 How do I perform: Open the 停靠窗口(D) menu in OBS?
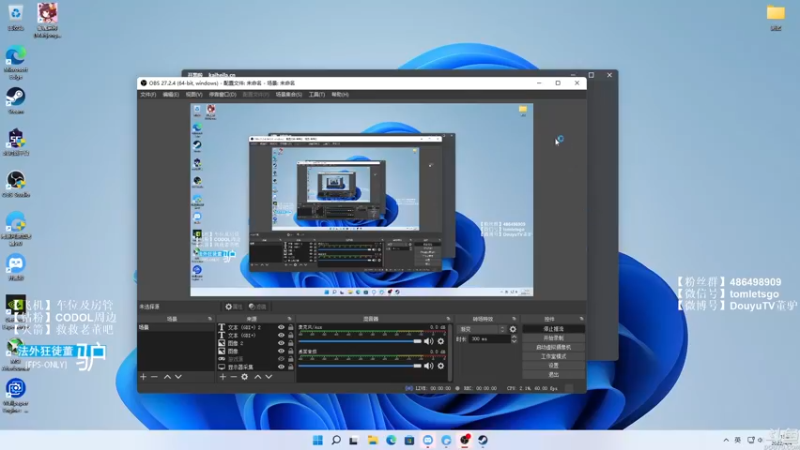click(222, 94)
